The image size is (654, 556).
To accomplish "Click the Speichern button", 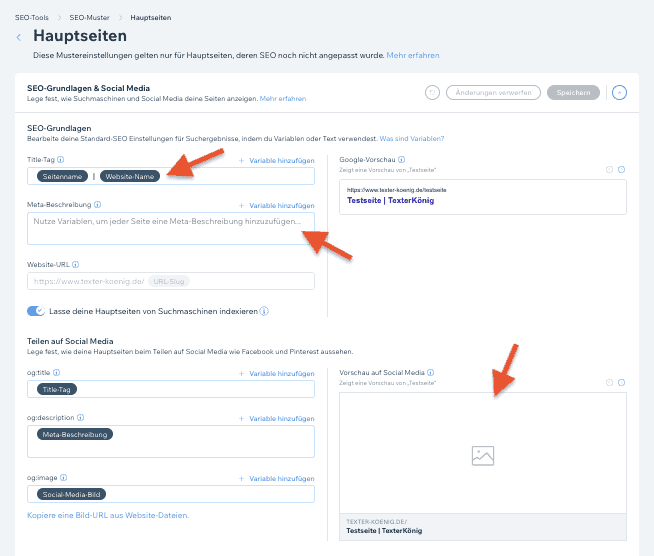I will click(x=573, y=92).
